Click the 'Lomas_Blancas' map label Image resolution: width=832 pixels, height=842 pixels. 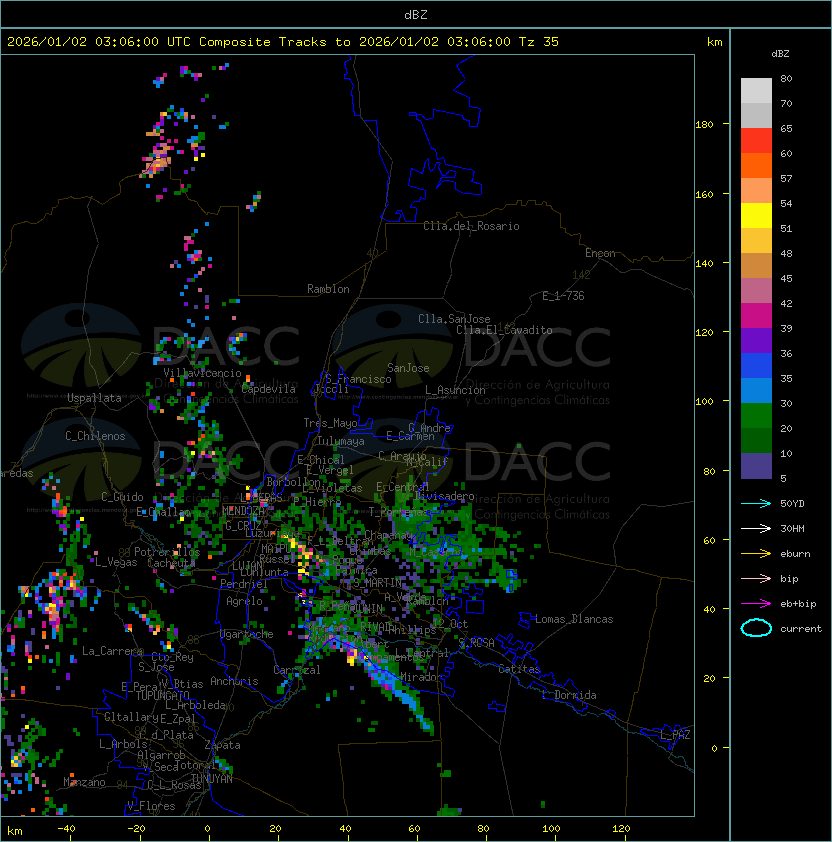coord(574,619)
